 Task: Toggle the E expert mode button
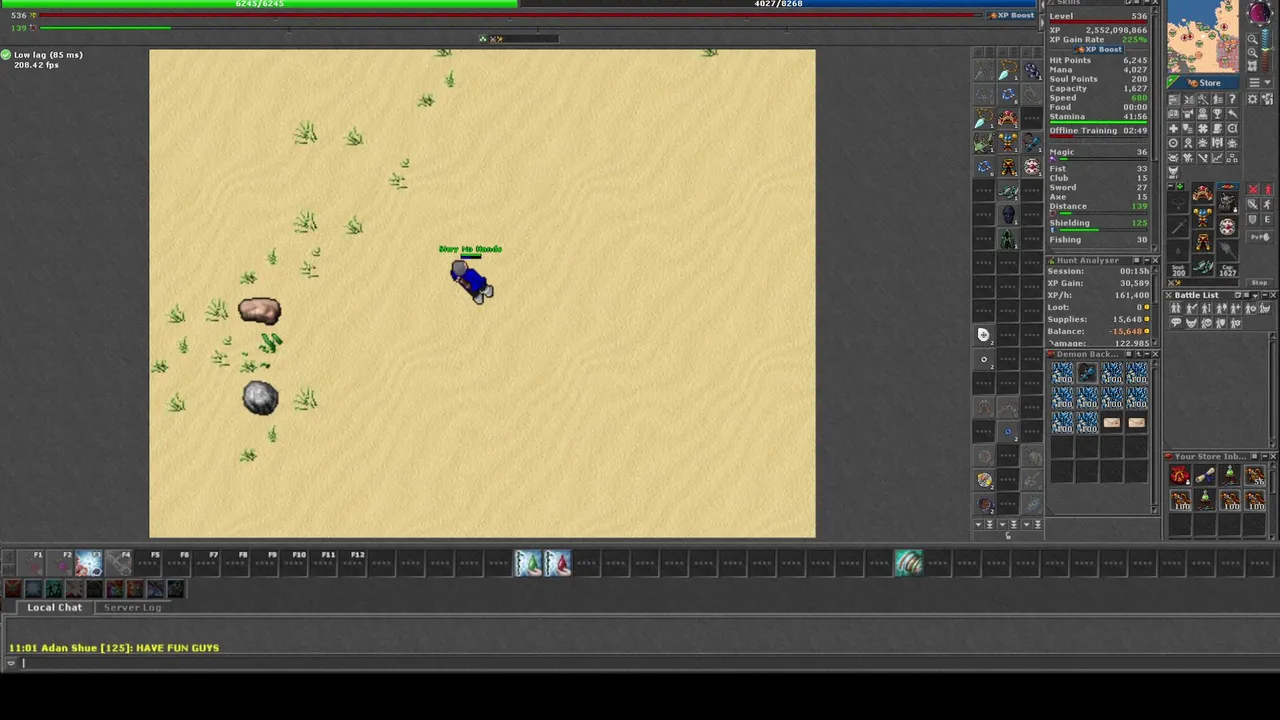(1268, 220)
